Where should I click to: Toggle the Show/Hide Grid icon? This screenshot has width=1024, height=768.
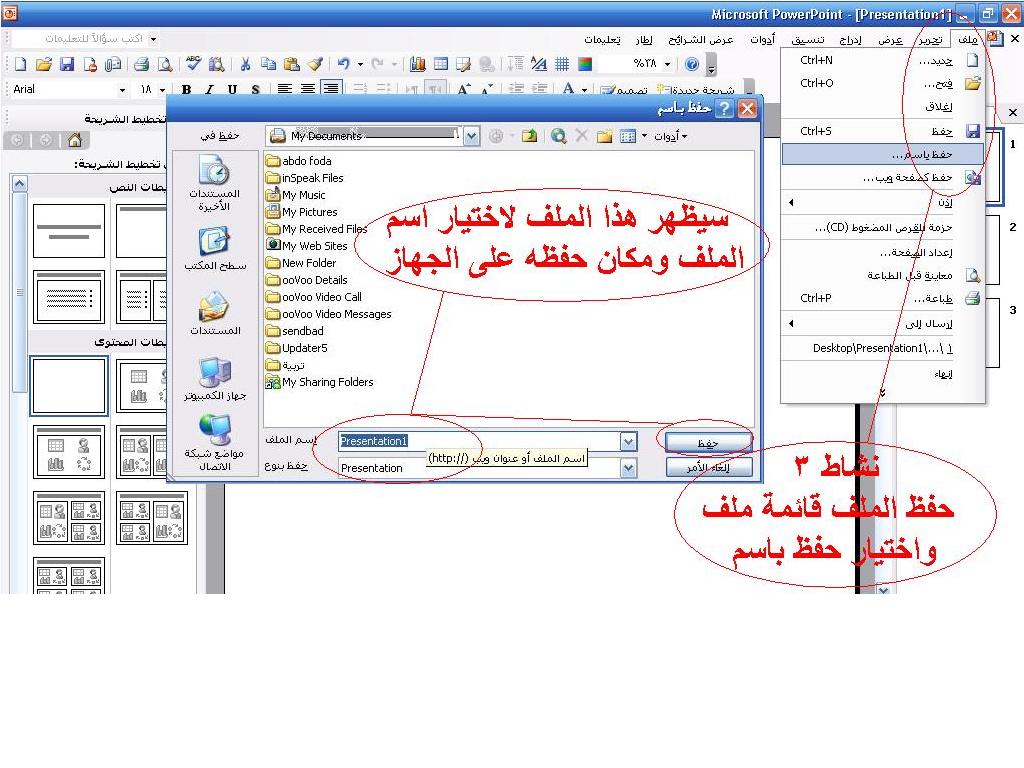(562, 64)
